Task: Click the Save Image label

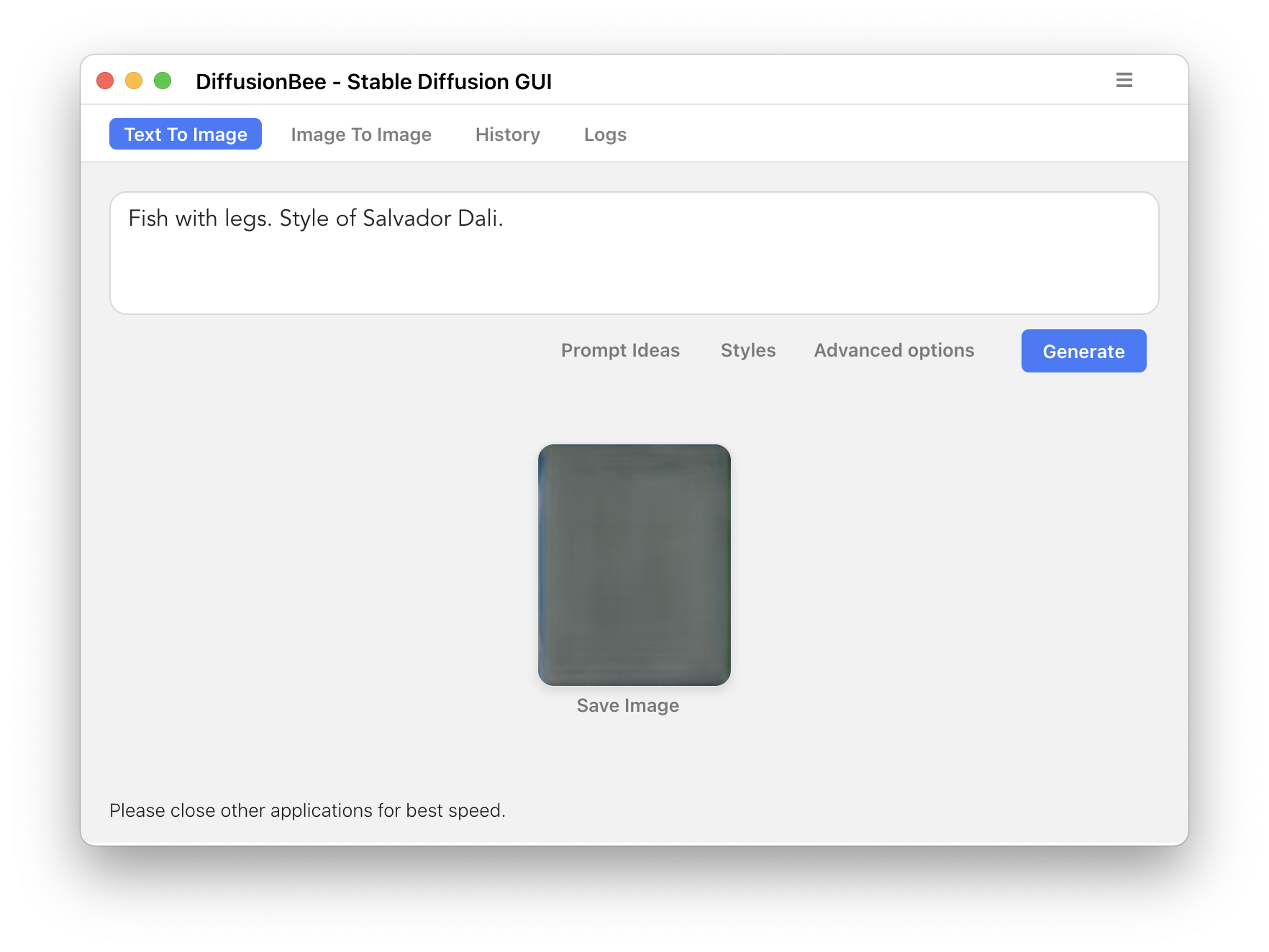Action: tap(627, 705)
